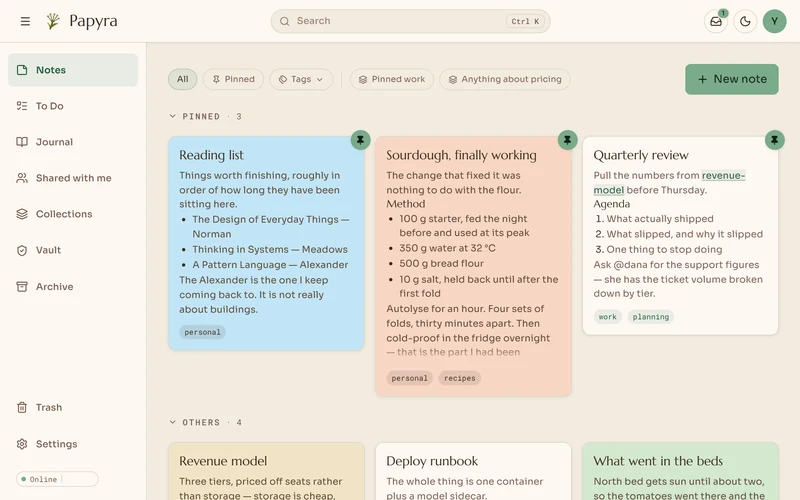
Task: Toggle the Pinned filter chip
Action: click(233, 80)
